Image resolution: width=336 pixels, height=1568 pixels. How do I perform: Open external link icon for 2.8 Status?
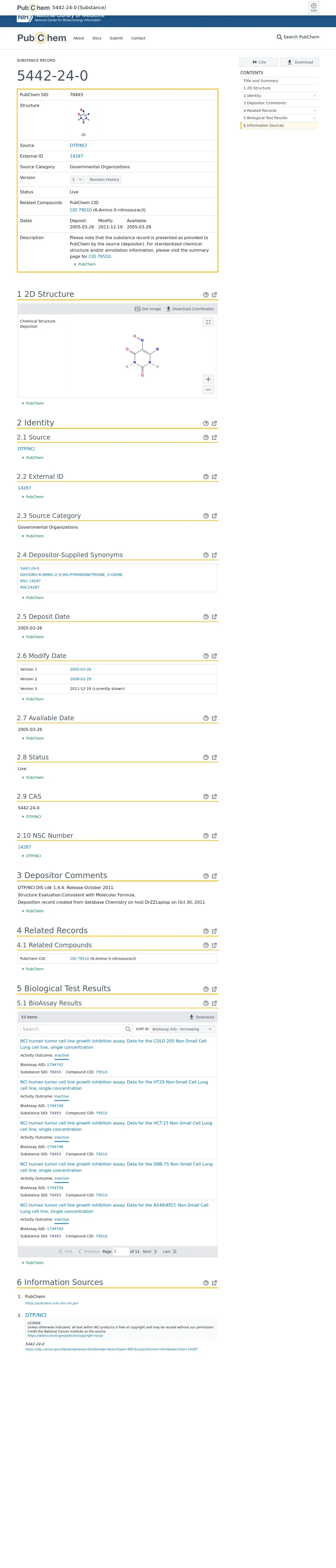pyautogui.click(x=214, y=758)
